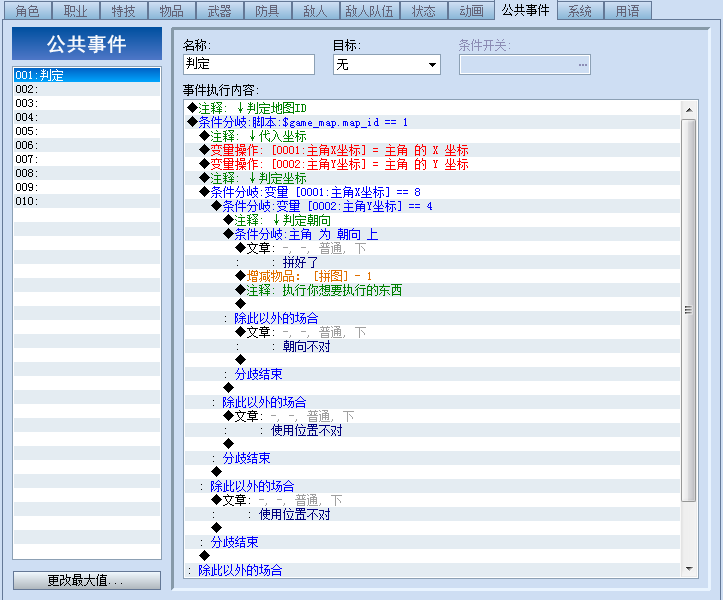Select 注释 执行你想要执行的东西 line
723x600 pixels.
coord(433,290)
